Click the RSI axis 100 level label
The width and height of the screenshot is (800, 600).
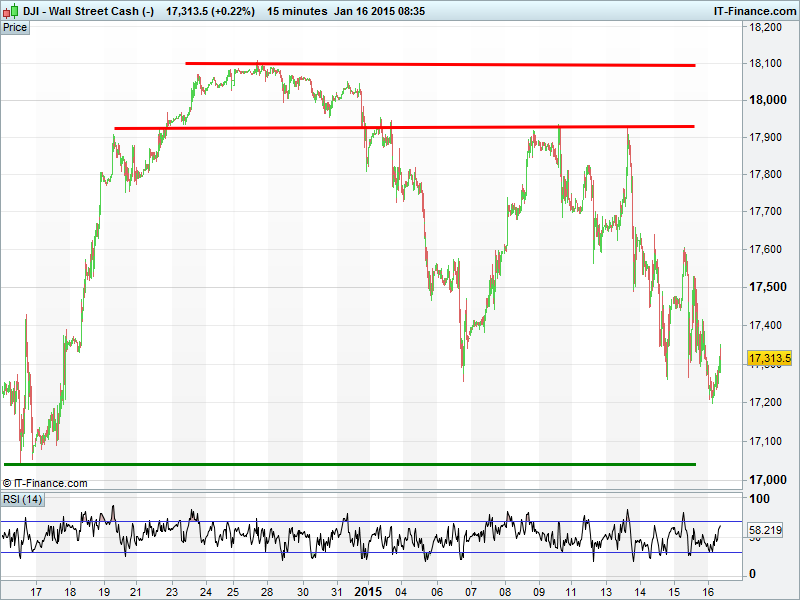pyautogui.click(x=759, y=499)
